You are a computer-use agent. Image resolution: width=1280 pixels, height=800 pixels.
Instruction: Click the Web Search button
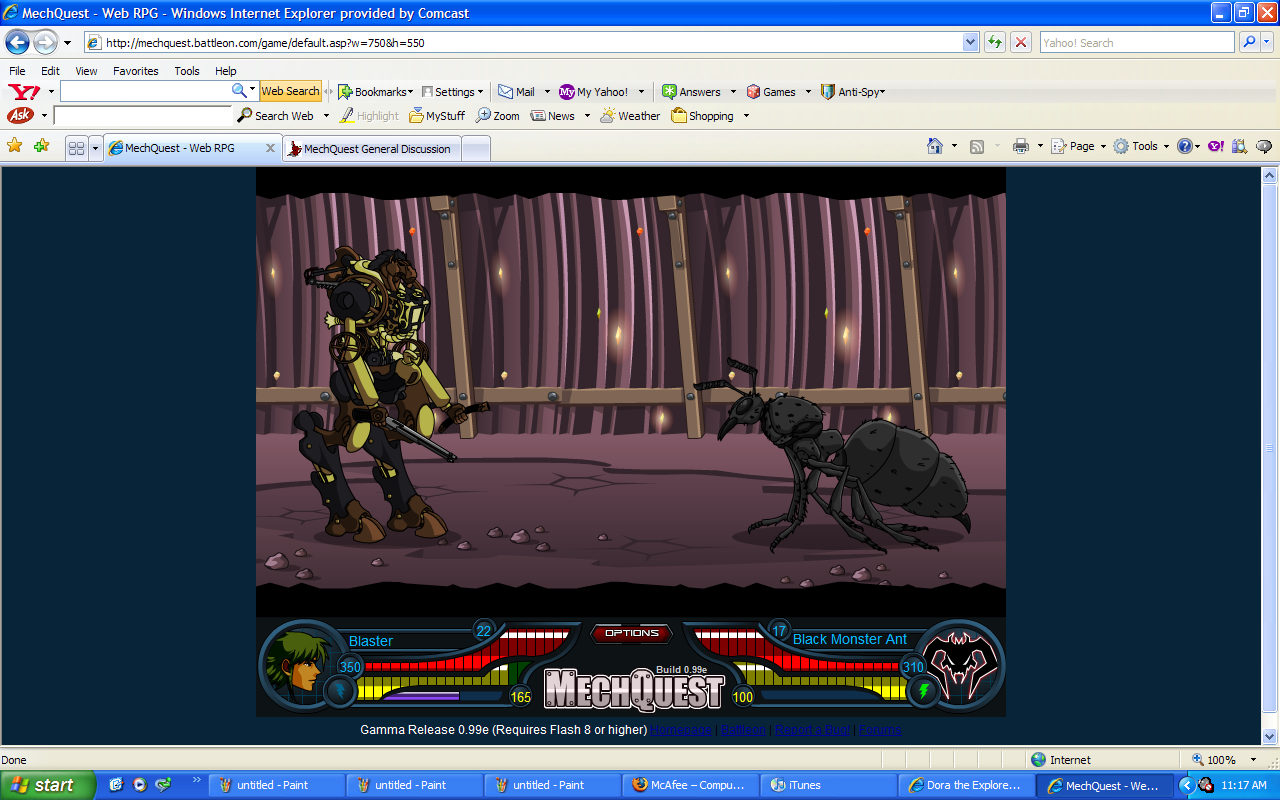pyautogui.click(x=290, y=91)
